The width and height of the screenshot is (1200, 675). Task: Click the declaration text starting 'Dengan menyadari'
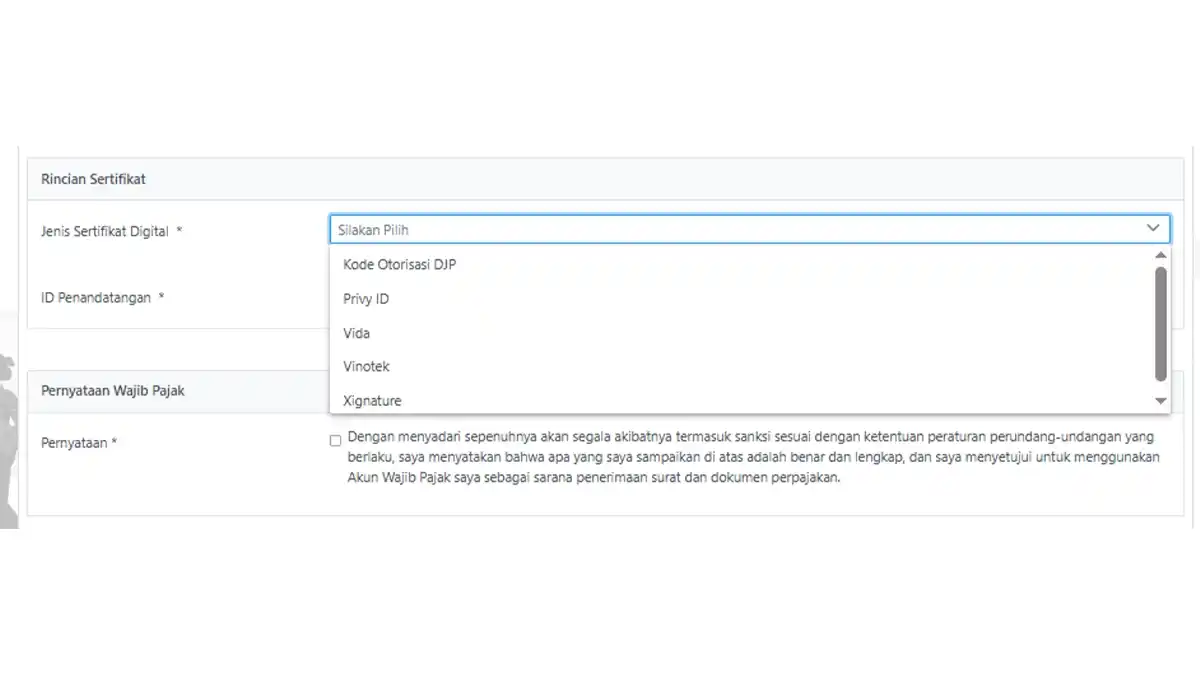tap(750, 457)
